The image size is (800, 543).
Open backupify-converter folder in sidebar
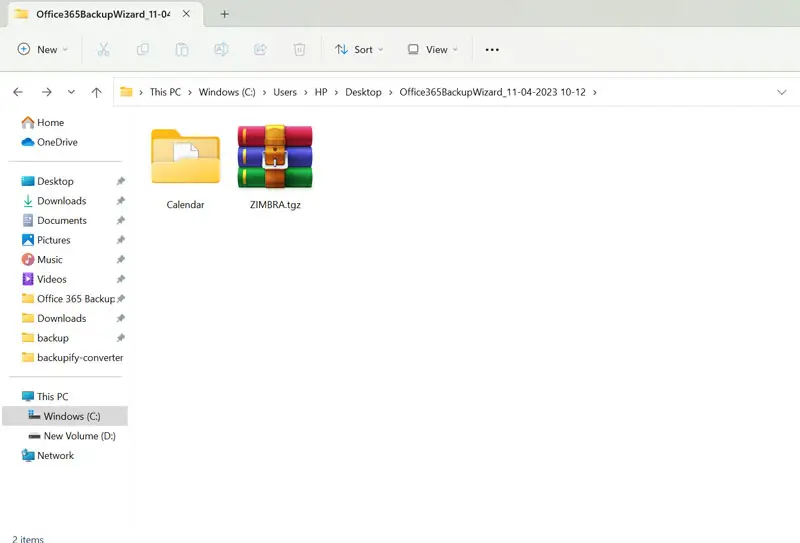pos(72,357)
